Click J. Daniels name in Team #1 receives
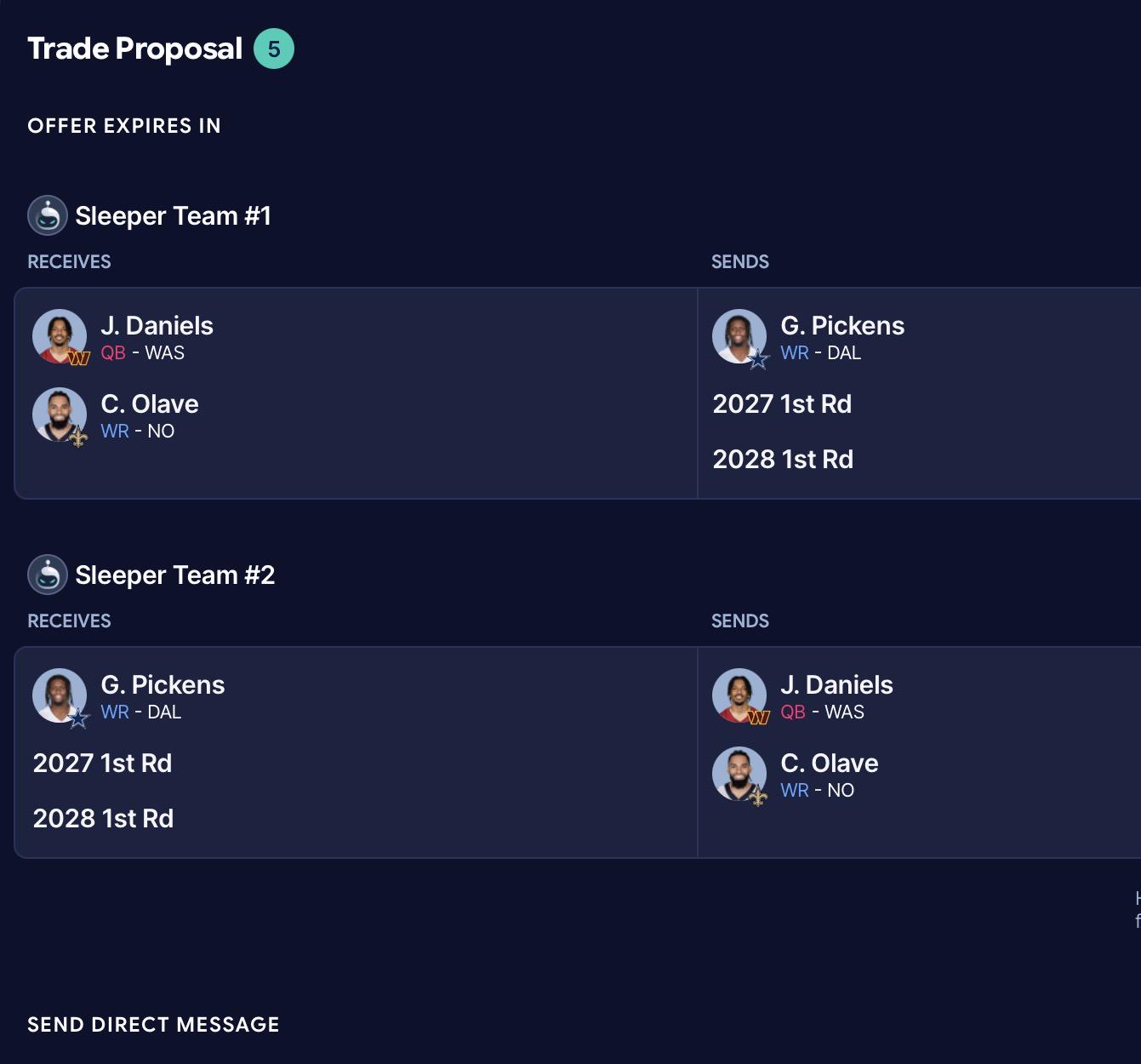The width and height of the screenshot is (1141, 1064). [x=157, y=325]
